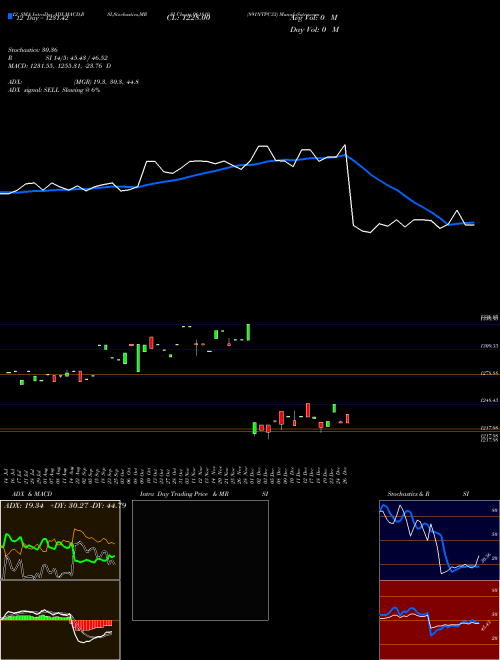Select the "12 Day = 1231.42" SMA label

pos(42,18)
